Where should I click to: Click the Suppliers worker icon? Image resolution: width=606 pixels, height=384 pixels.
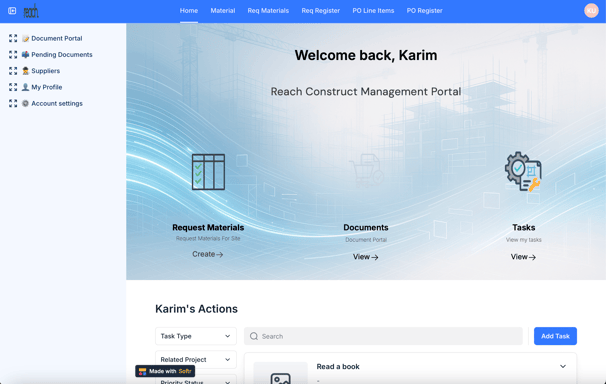26,71
